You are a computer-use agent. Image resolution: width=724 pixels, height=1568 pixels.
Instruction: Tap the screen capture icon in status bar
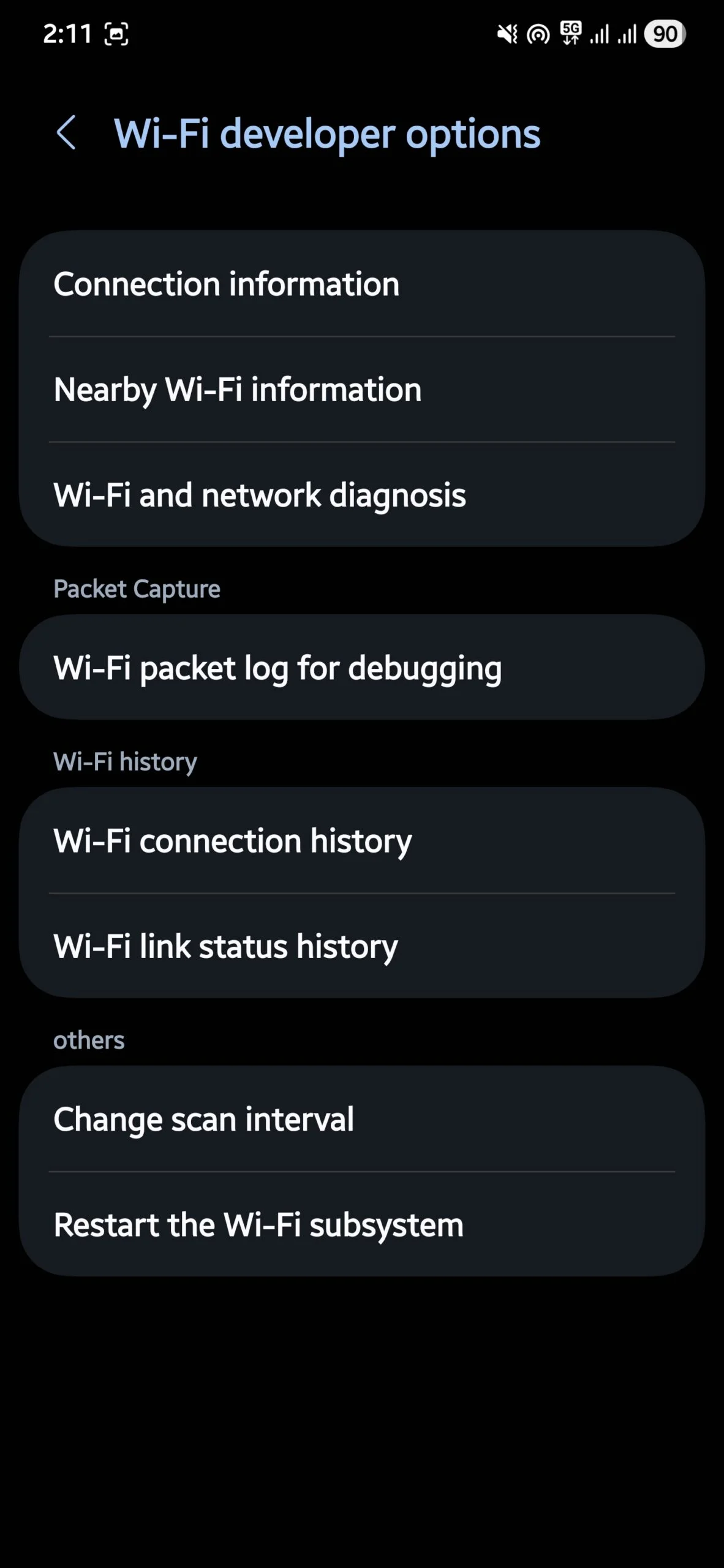(x=116, y=34)
